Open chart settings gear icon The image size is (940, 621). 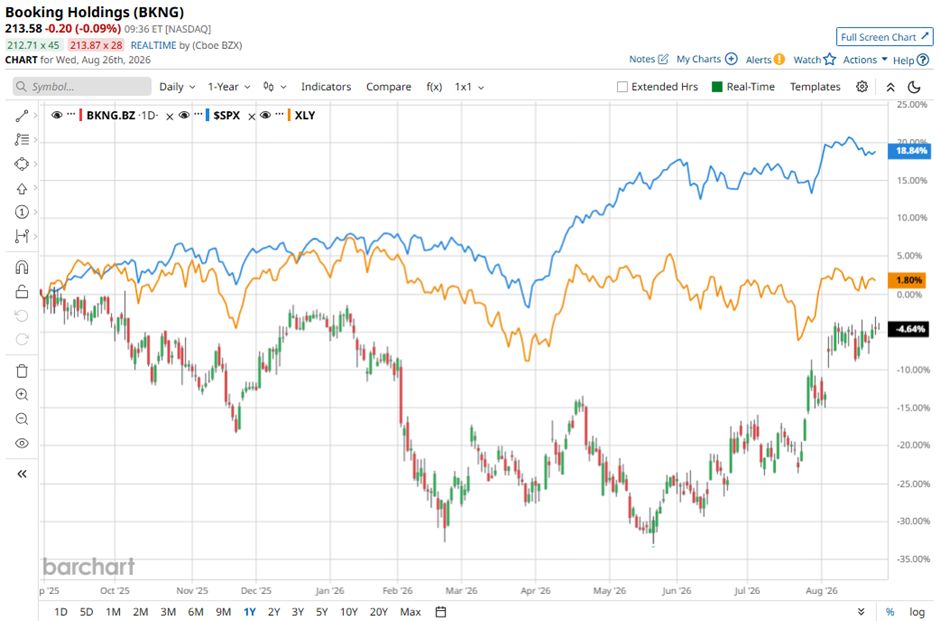click(861, 87)
